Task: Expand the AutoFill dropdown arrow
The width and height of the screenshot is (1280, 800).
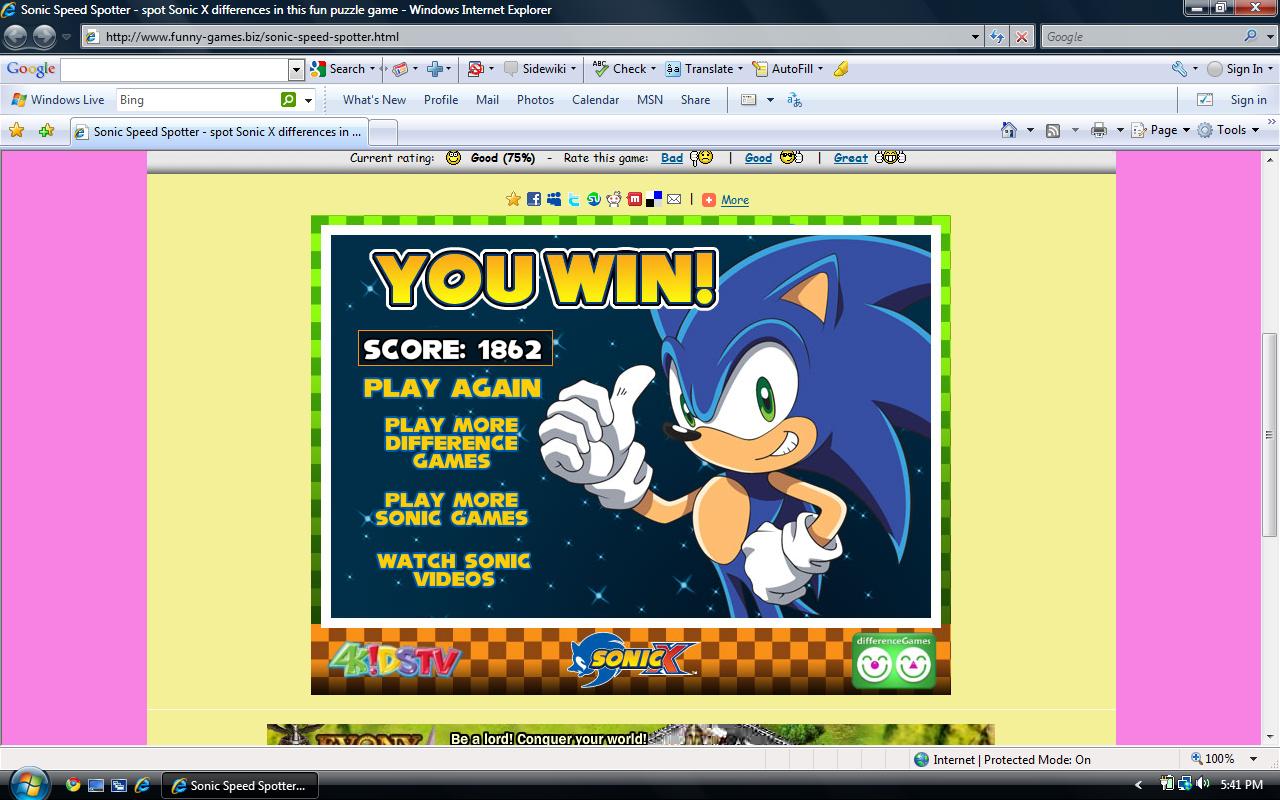Action: [820, 69]
